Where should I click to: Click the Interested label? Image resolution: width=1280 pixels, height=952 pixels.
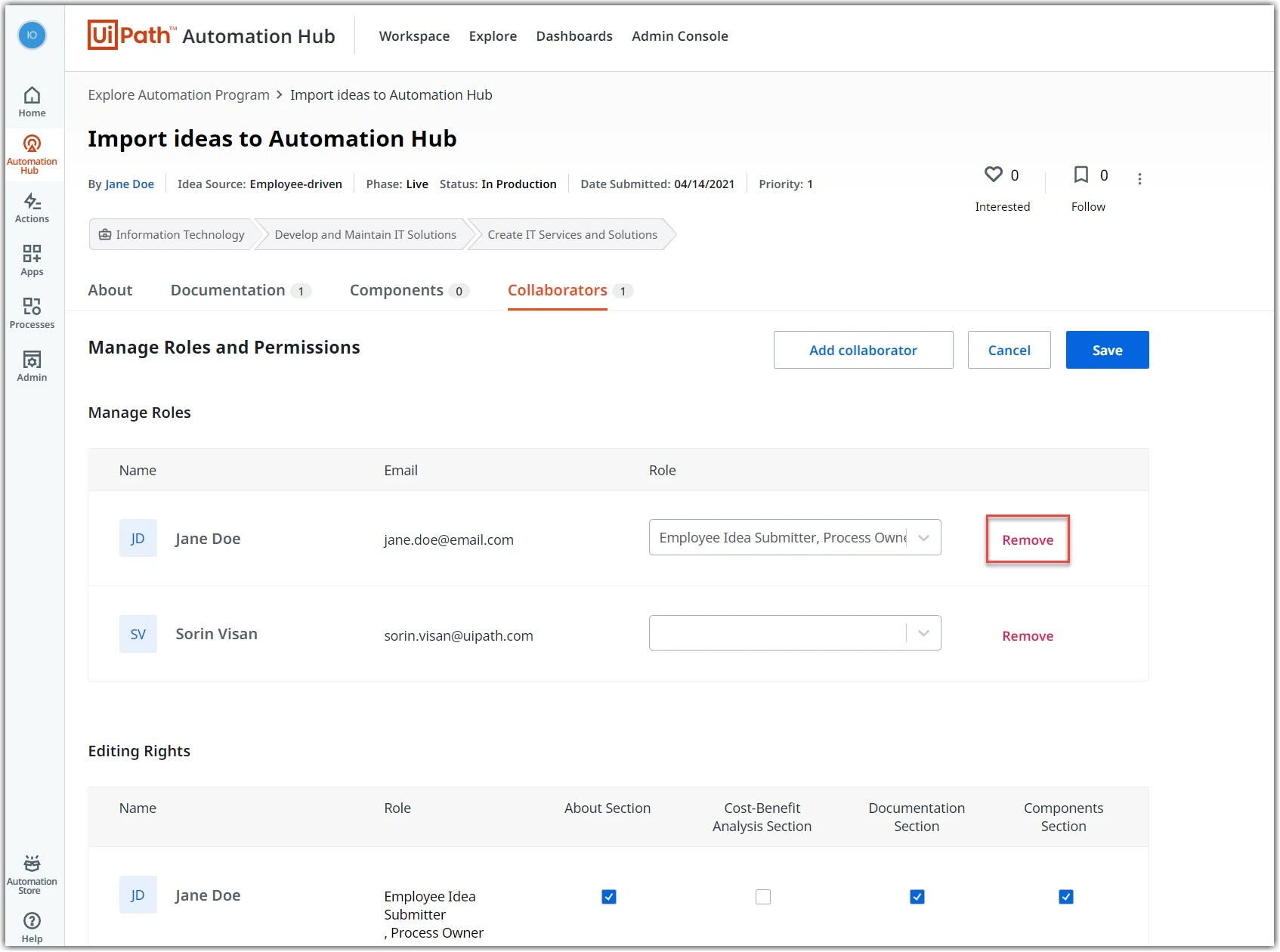tap(1002, 206)
